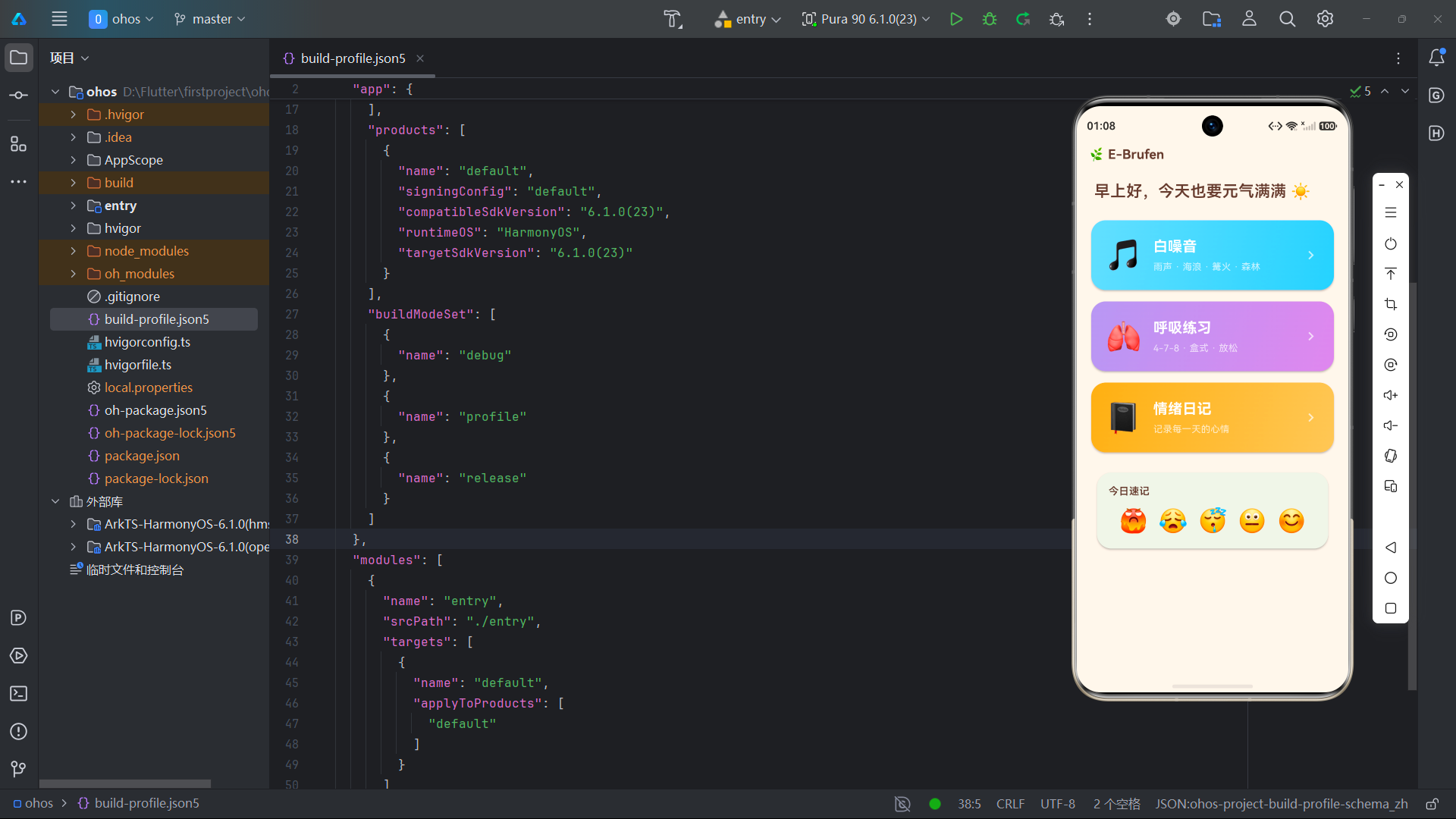Open 呼吸练习 card in emulator

(x=1212, y=337)
